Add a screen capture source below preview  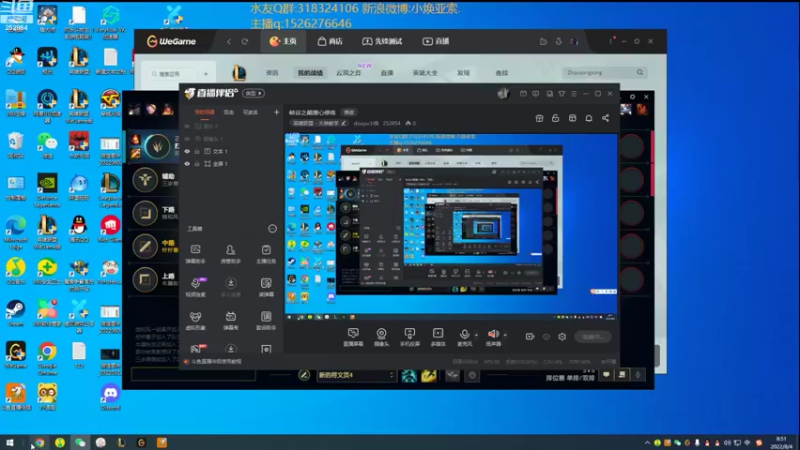point(353,337)
